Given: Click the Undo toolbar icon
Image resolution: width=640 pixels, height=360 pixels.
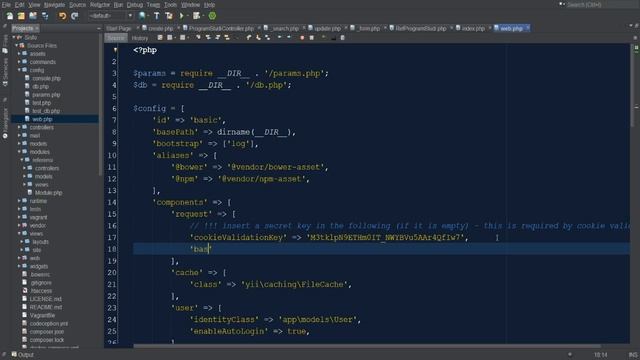Looking at the screenshot, I should 62,16.
